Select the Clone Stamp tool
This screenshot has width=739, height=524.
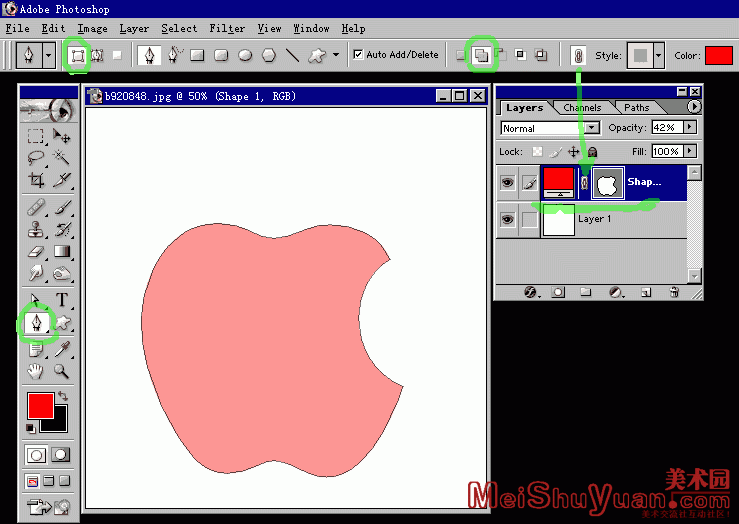[x=35, y=229]
